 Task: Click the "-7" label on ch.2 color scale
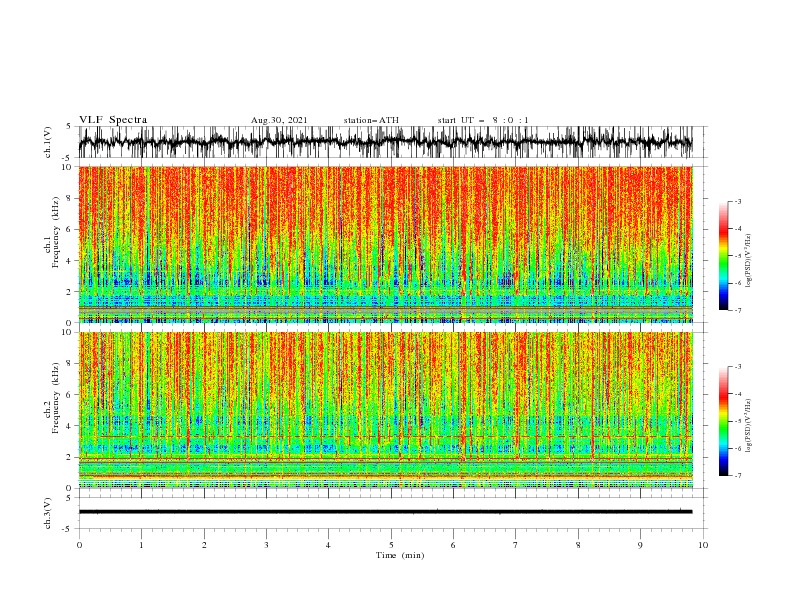pyautogui.click(x=738, y=476)
